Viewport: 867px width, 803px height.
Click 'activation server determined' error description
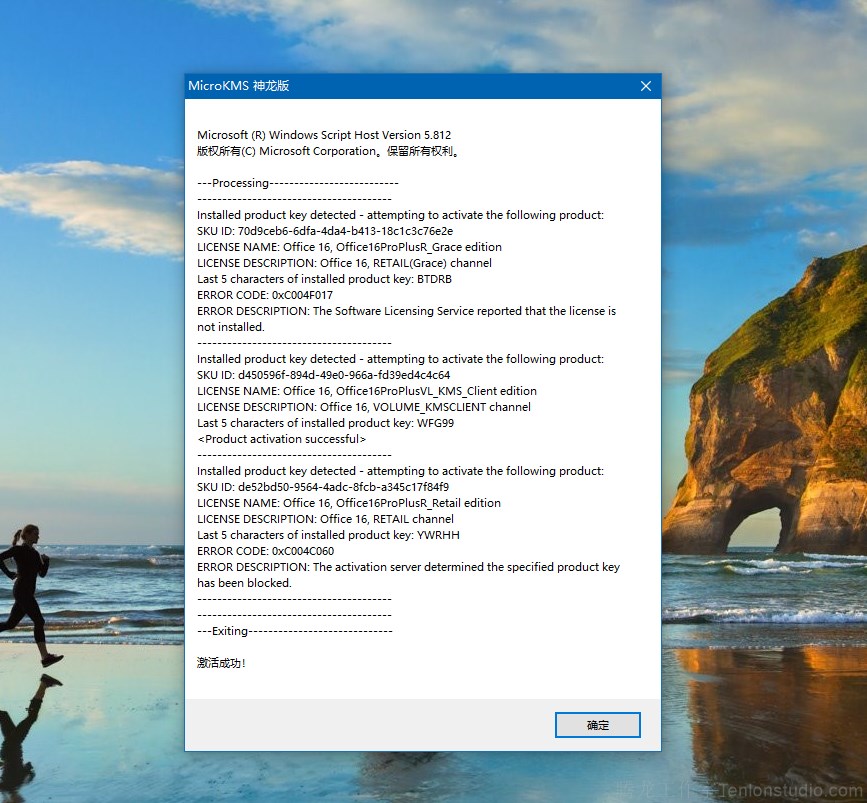coord(409,575)
